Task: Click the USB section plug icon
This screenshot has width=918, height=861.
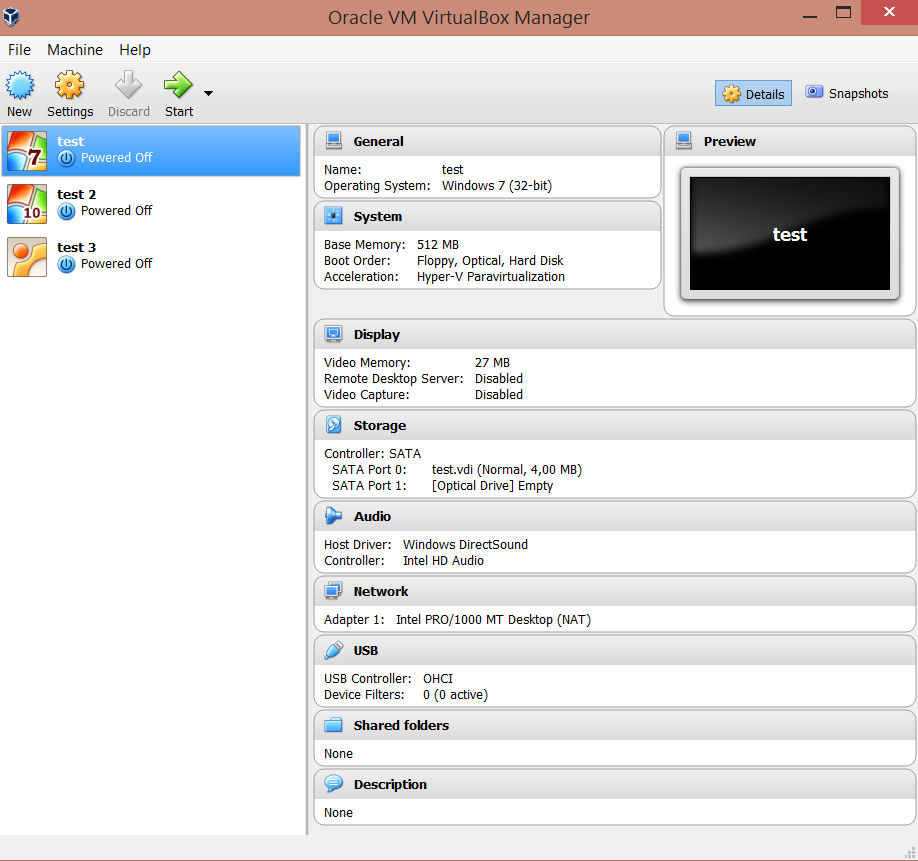Action: [x=334, y=651]
